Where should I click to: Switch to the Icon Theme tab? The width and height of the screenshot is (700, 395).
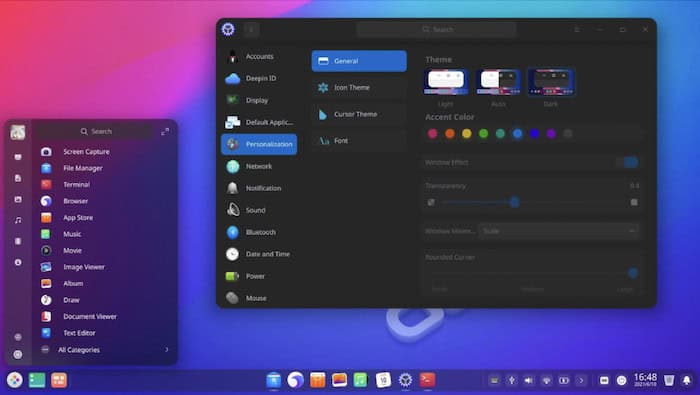tap(359, 87)
